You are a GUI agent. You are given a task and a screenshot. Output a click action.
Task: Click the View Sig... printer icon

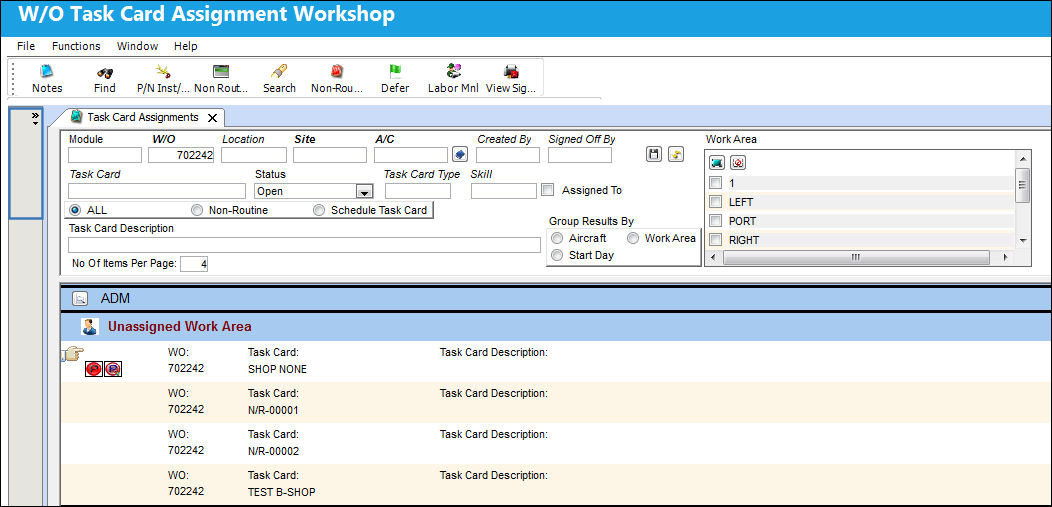click(x=511, y=71)
